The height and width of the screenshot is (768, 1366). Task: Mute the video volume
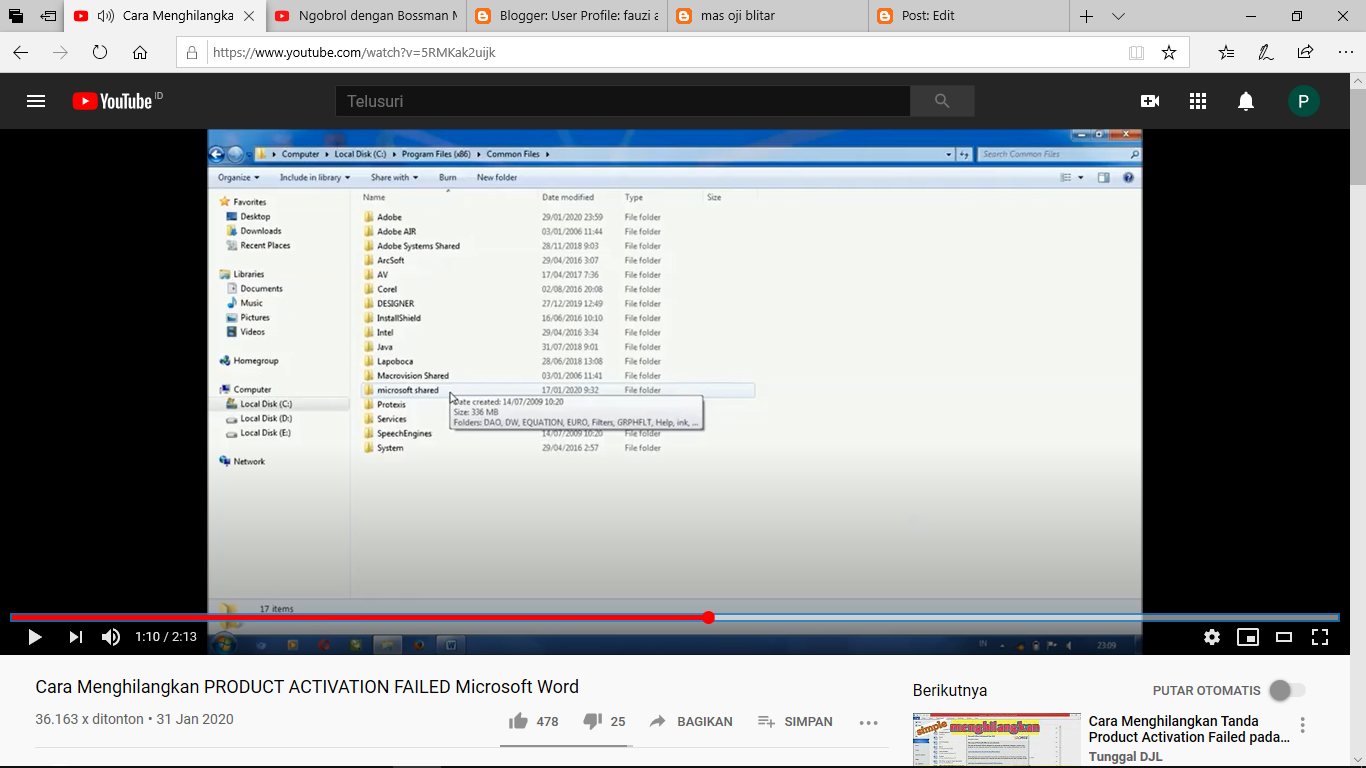[x=111, y=637]
